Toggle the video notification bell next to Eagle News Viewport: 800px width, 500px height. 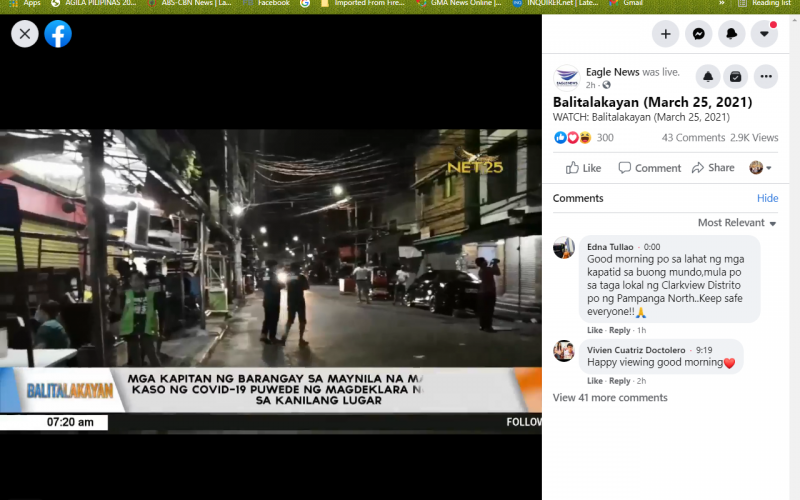point(708,76)
